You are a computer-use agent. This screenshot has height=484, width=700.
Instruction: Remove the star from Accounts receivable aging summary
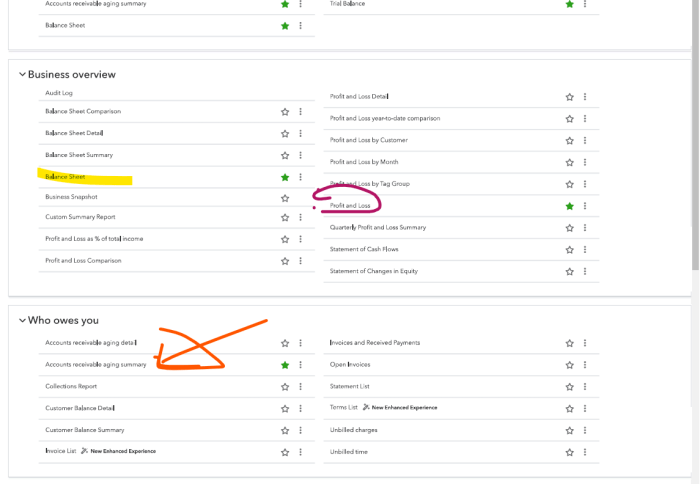point(285,365)
